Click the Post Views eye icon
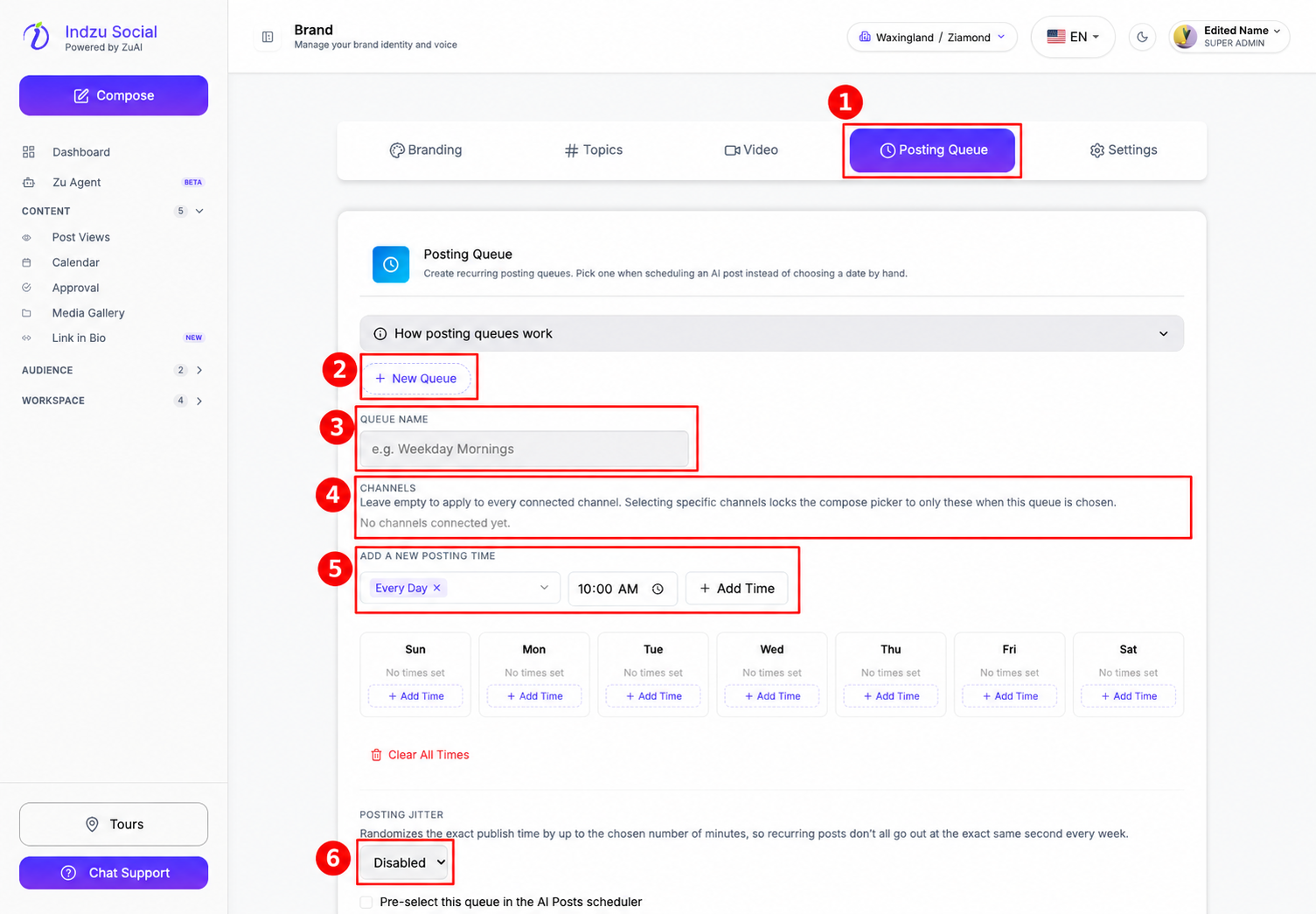Screen dimensions: 1316x914 (x=26, y=237)
